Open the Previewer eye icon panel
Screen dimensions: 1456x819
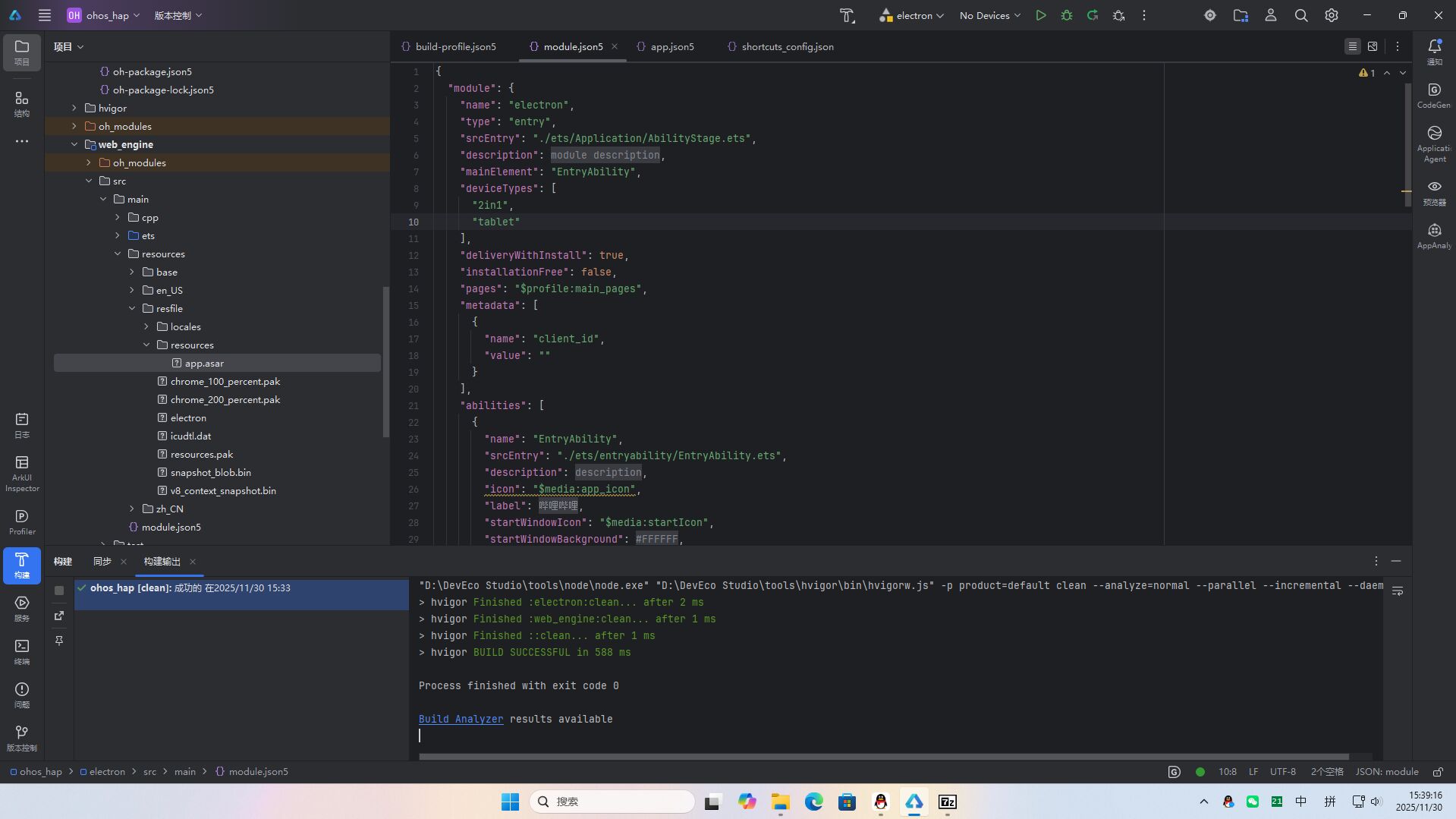1434,193
